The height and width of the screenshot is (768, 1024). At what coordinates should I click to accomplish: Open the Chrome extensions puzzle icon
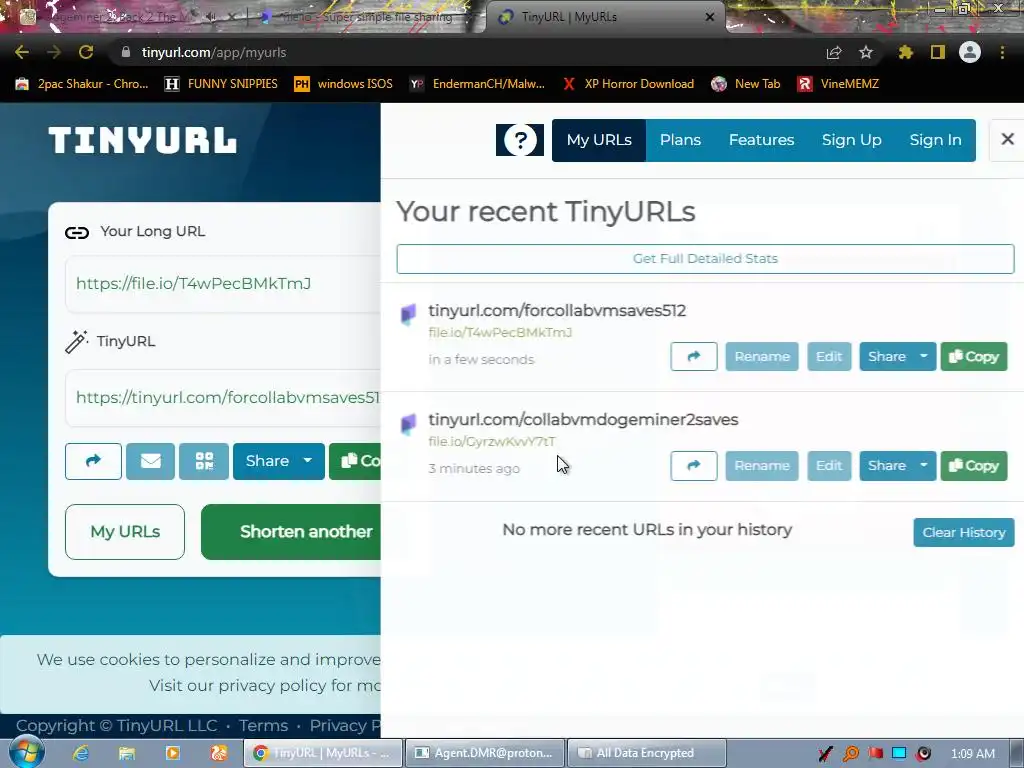tap(906, 52)
